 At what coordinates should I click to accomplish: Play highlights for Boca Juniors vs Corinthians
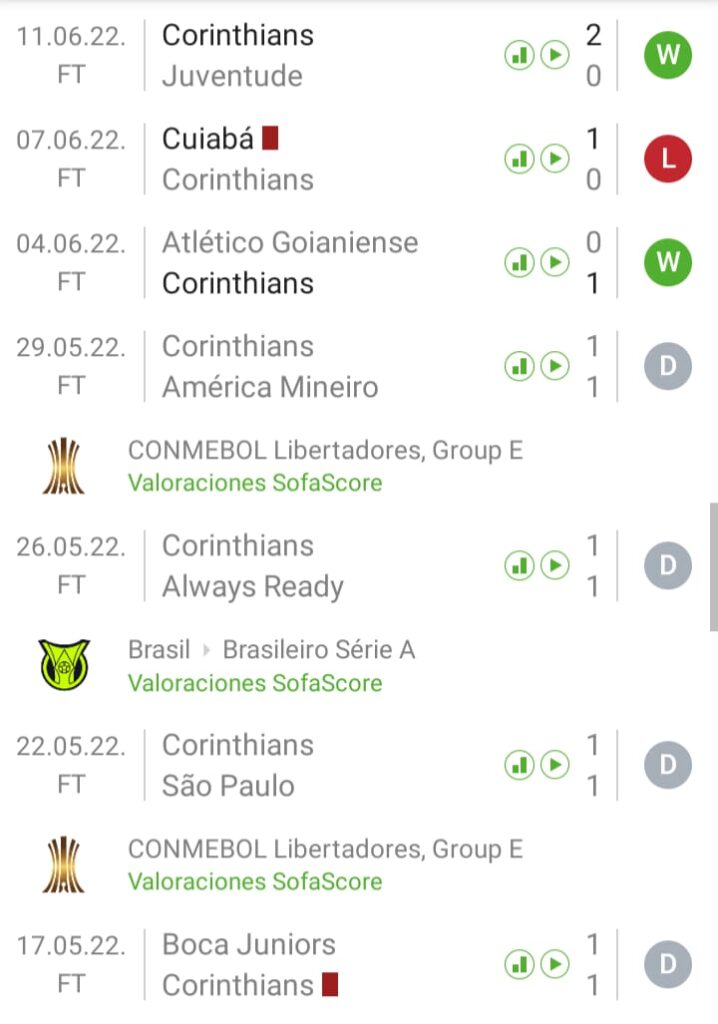[555, 964]
